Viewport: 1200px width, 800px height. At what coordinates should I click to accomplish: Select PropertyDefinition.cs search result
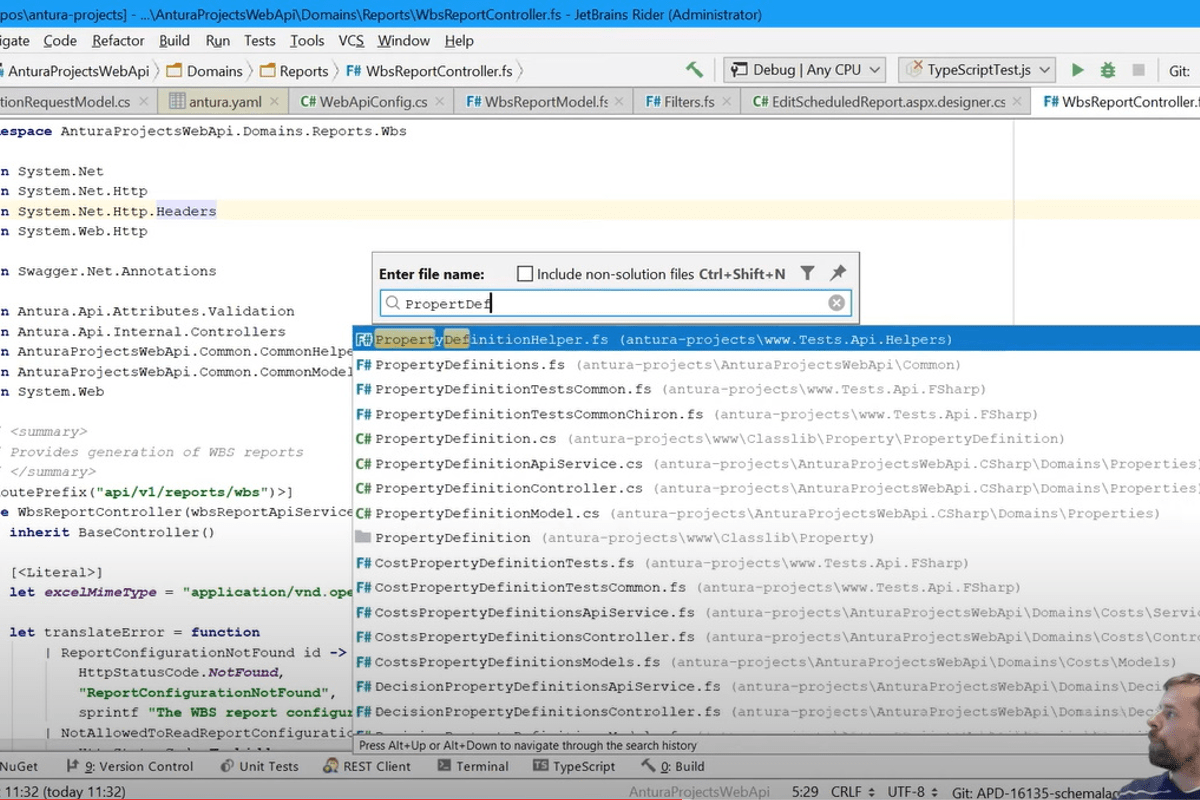coord(776,439)
